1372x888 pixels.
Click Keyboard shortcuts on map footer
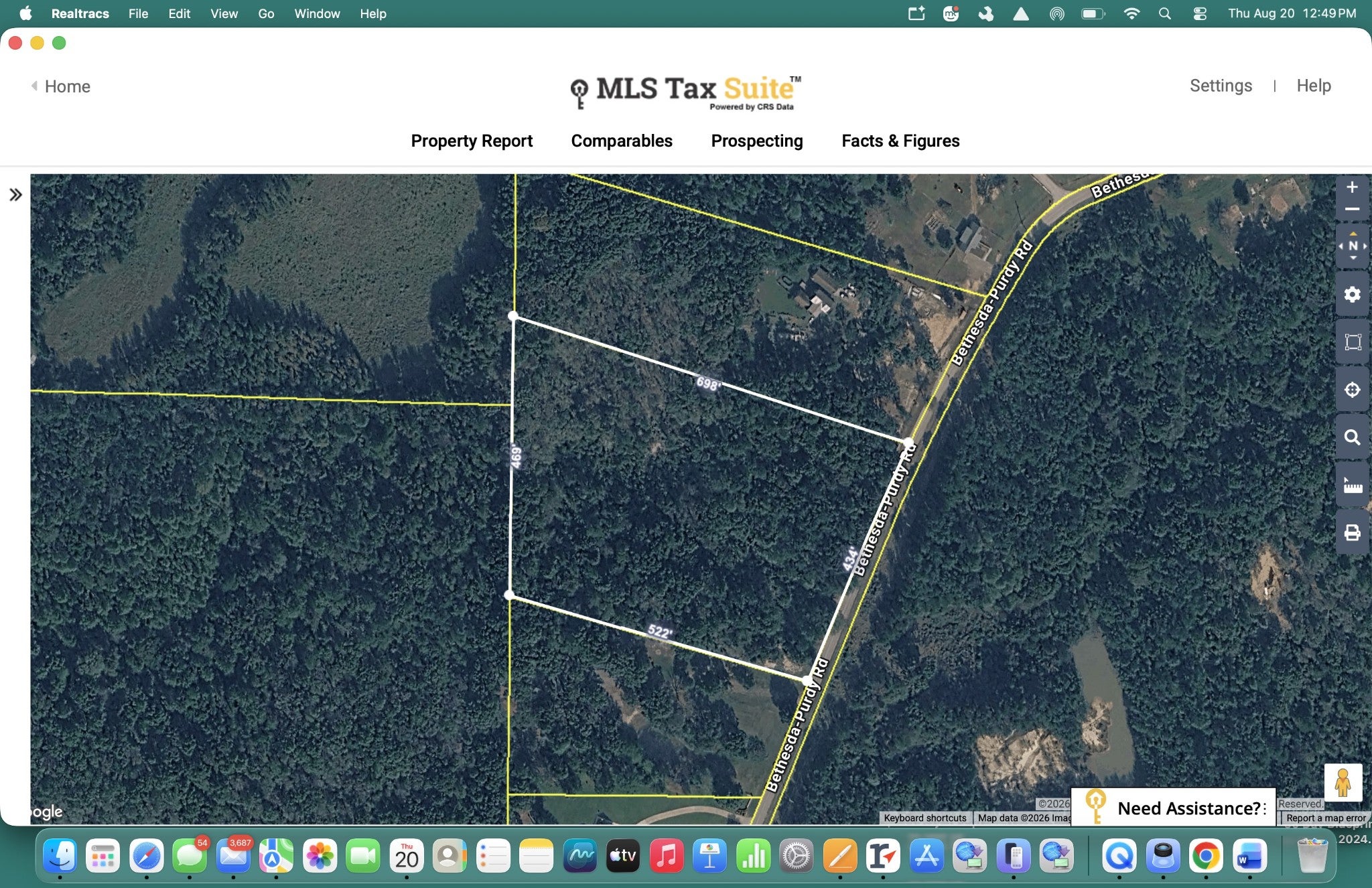[924, 818]
